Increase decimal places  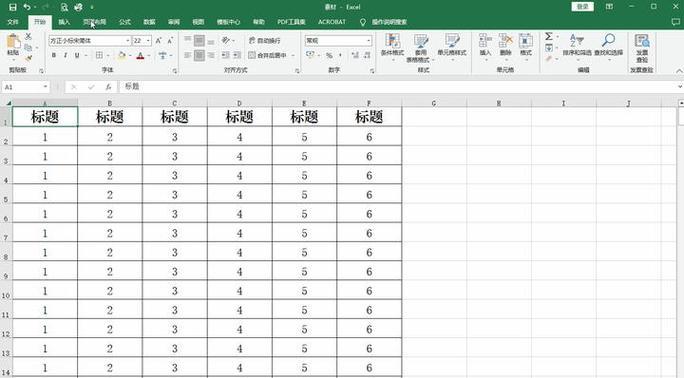[355, 55]
